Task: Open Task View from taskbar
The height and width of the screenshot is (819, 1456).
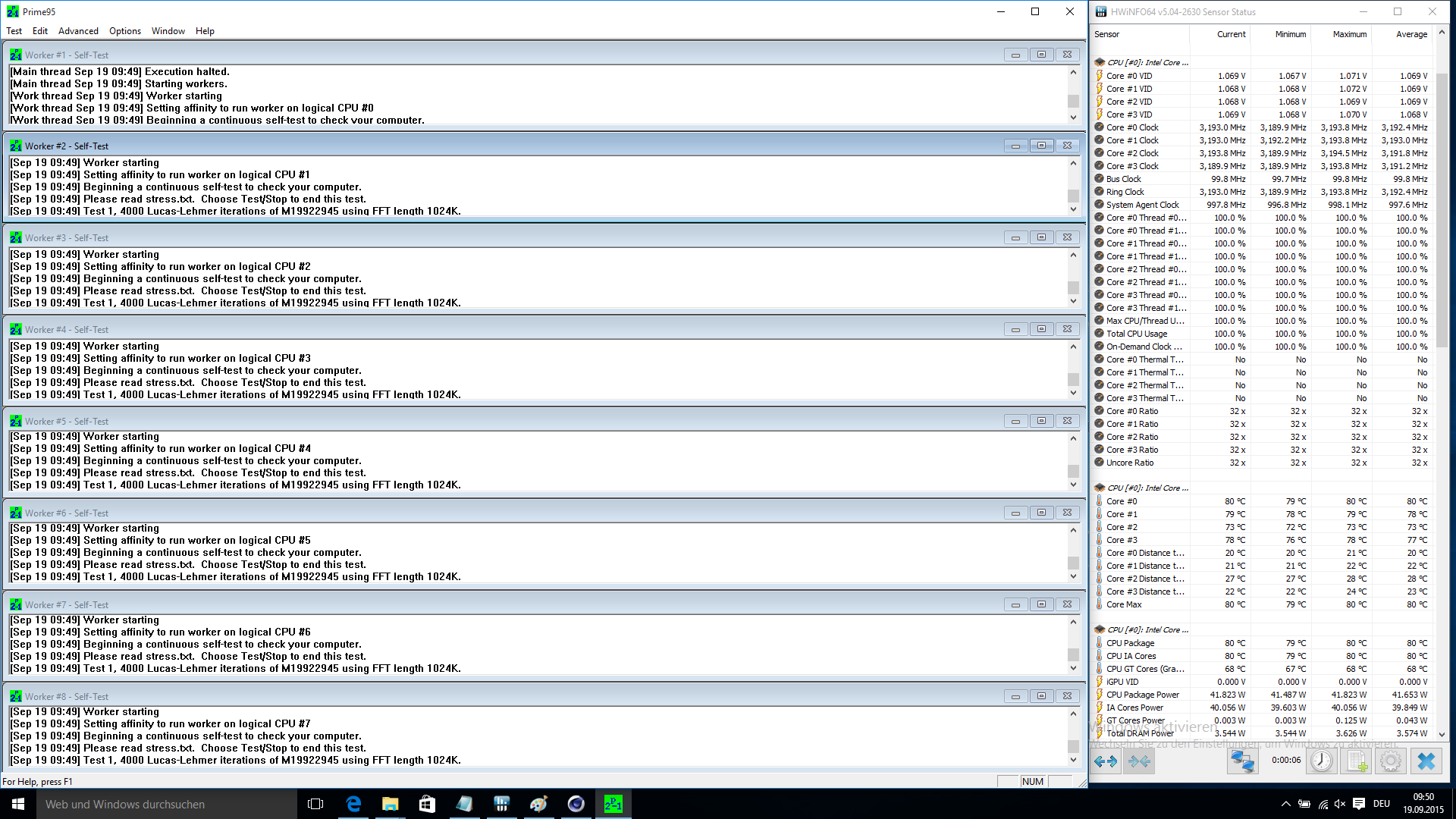Action: point(315,804)
